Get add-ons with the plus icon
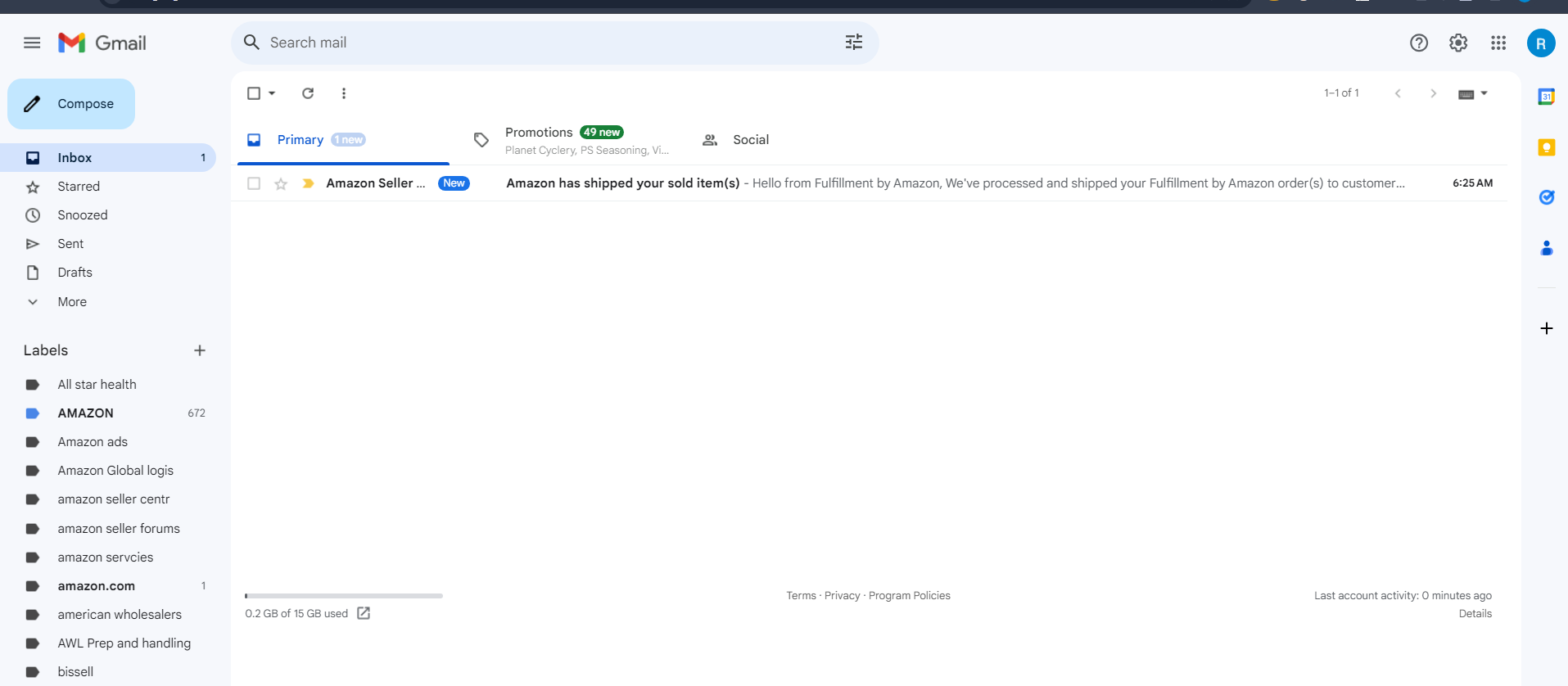 click(x=1547, y=328)
